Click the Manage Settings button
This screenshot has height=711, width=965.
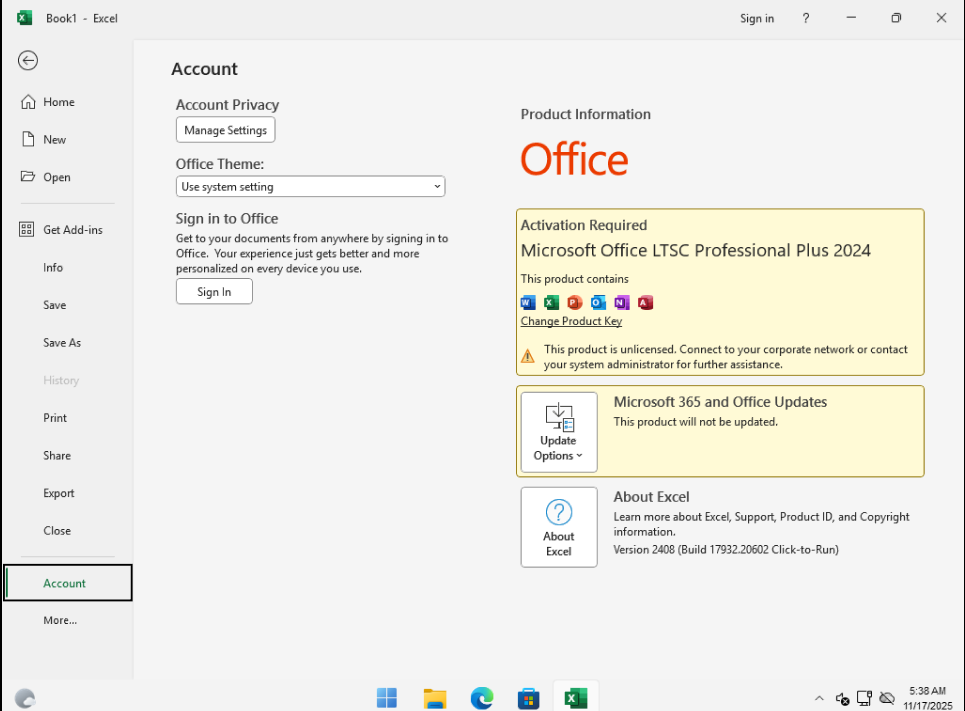(x=225, y=130)
